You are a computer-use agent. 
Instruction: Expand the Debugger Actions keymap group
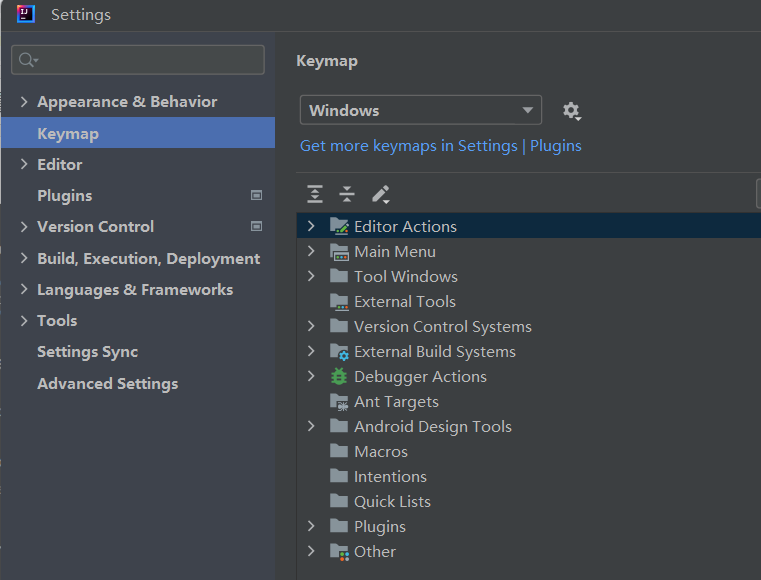tap(311, 376)
